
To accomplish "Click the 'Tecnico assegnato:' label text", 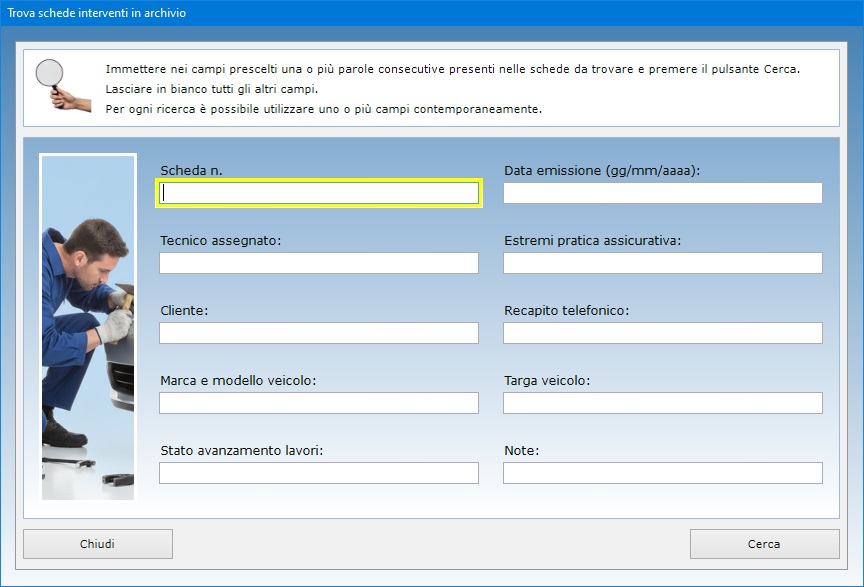I will [220, 241].
